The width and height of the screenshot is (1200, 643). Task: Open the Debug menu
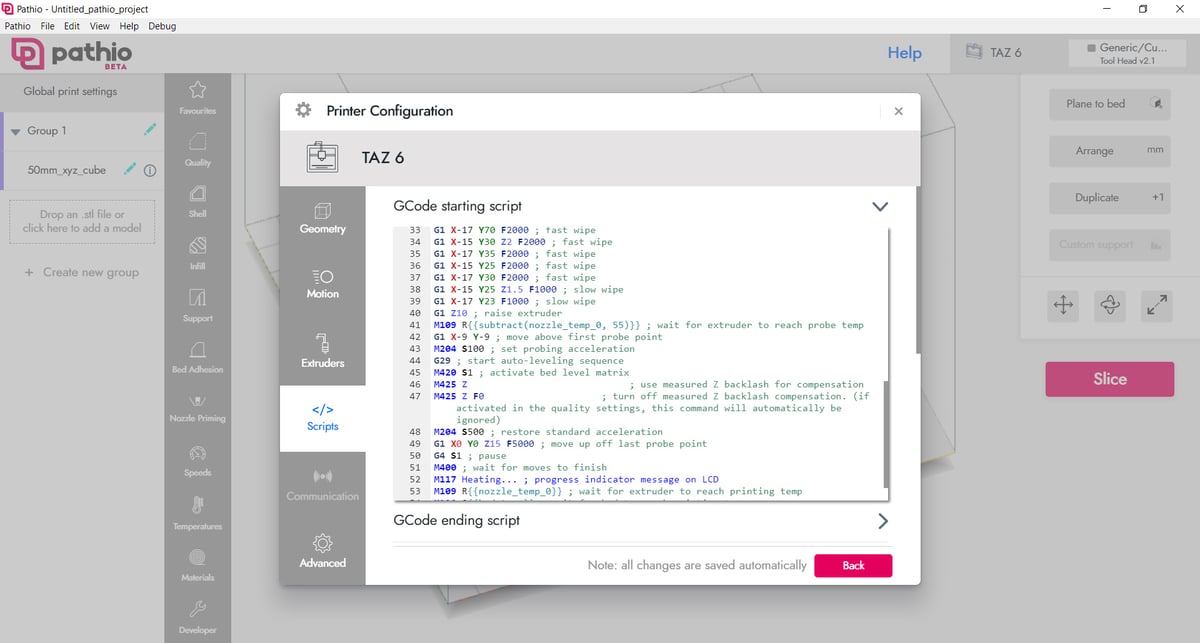pos(161,26)
